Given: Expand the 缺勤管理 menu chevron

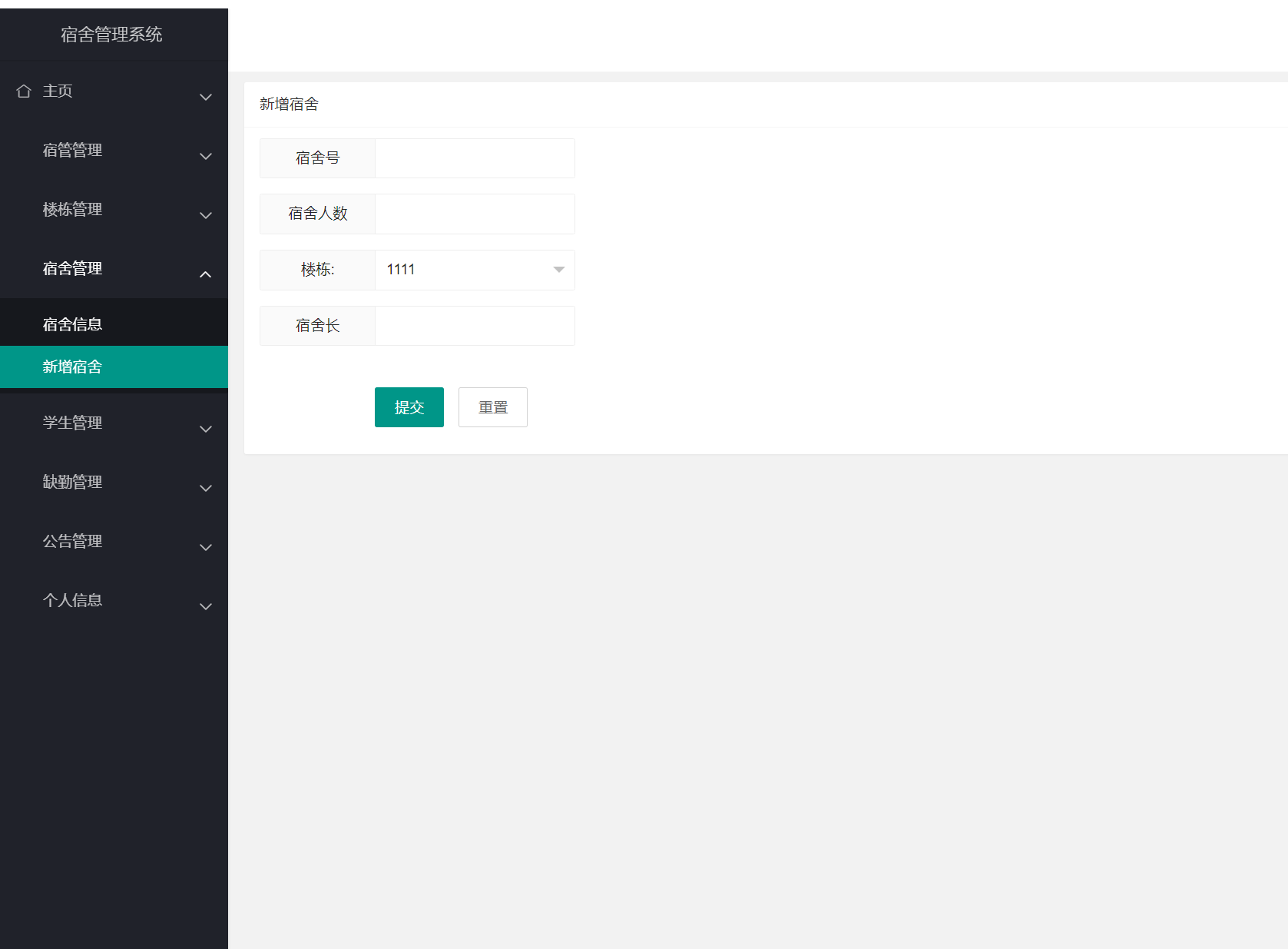Looking at the screenshot, I should [x=206, y=488].
